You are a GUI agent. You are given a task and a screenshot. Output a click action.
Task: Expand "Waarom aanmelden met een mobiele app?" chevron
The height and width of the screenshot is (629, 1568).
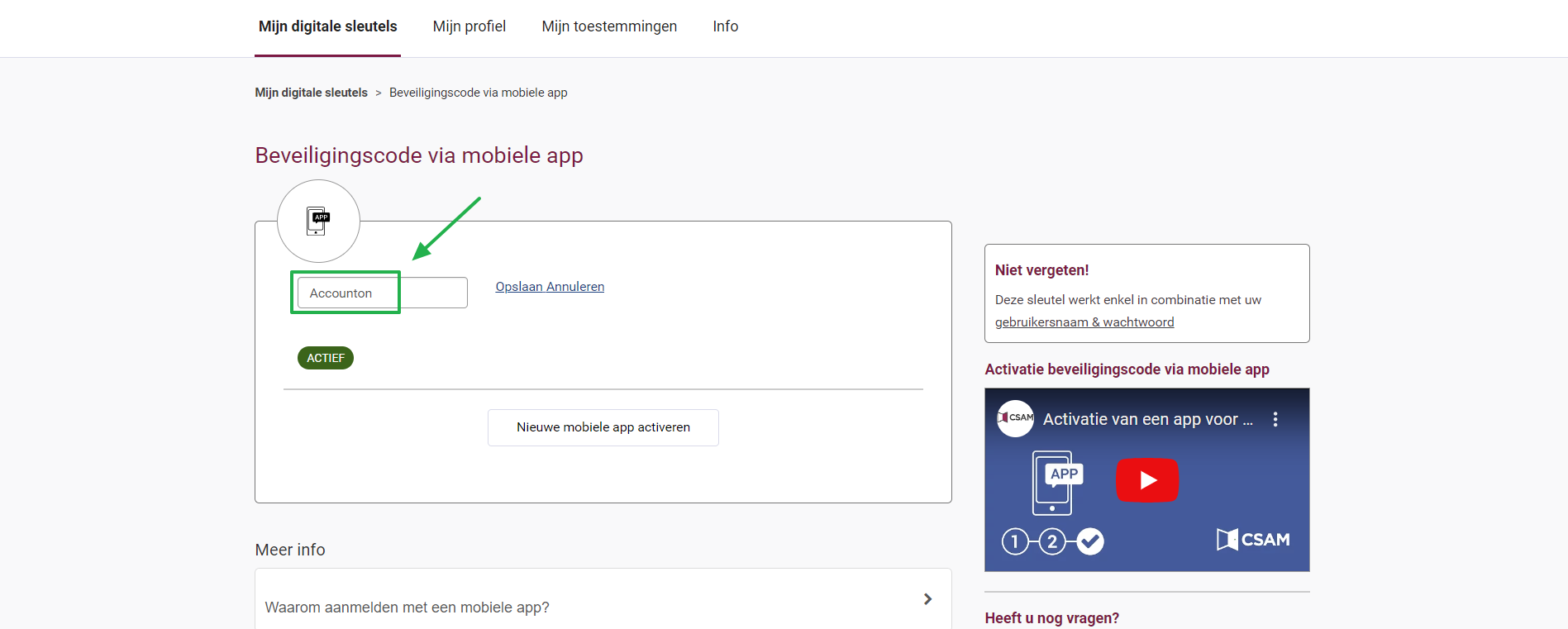[x=927, y=599]
